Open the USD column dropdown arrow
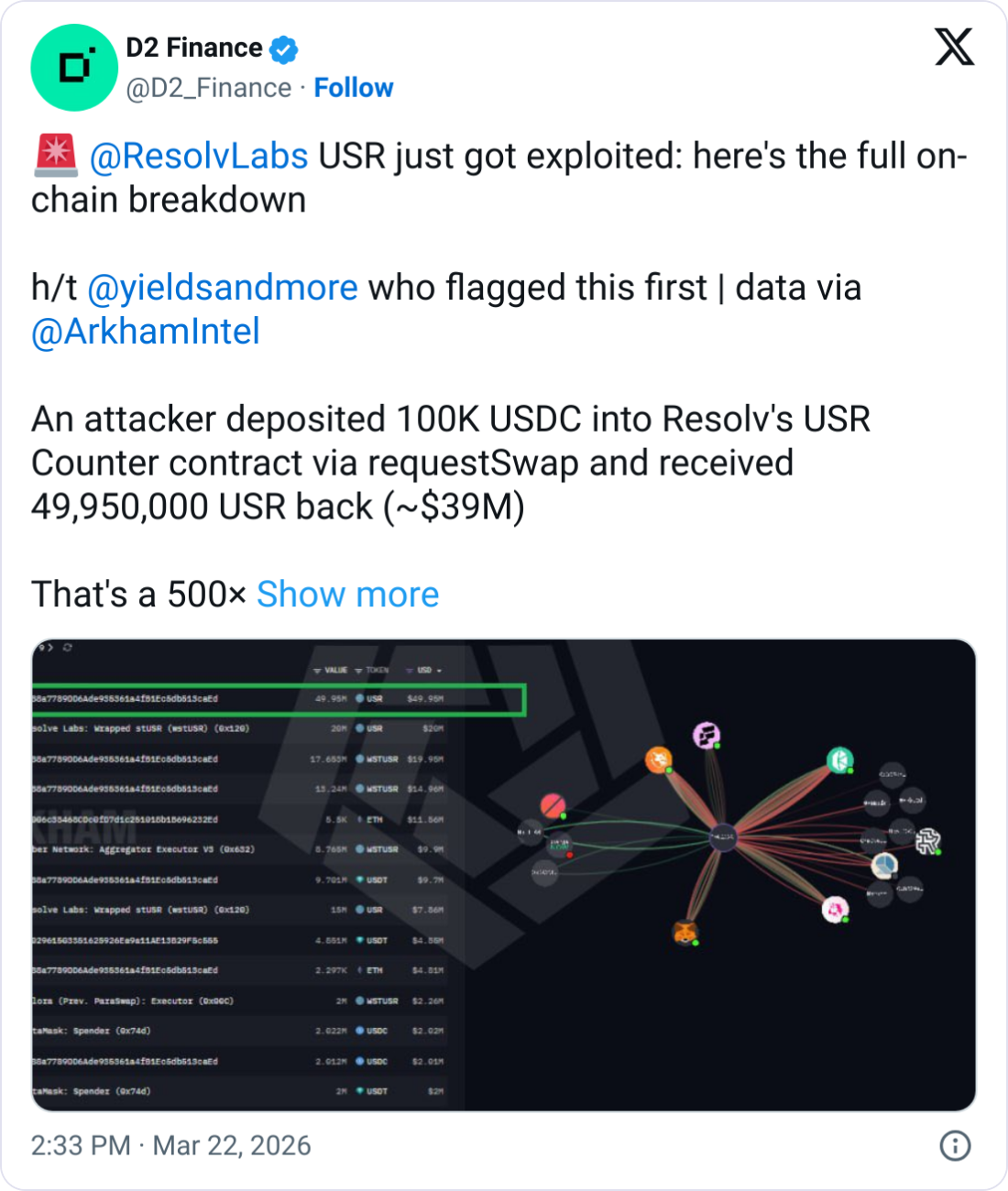The image size is (1008, 1191). (438, 671)
